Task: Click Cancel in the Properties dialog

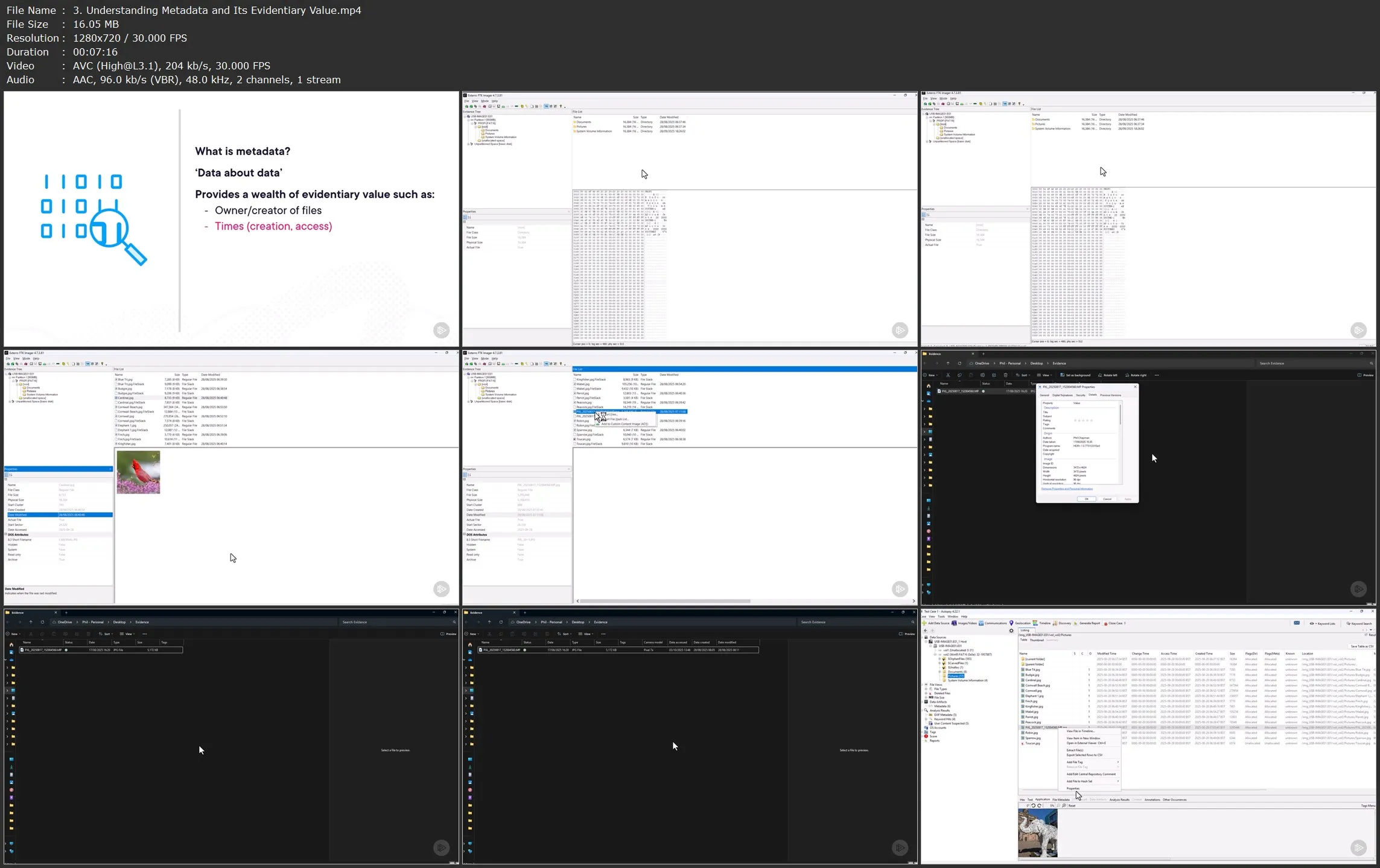Action: [x=1107, y=499]
